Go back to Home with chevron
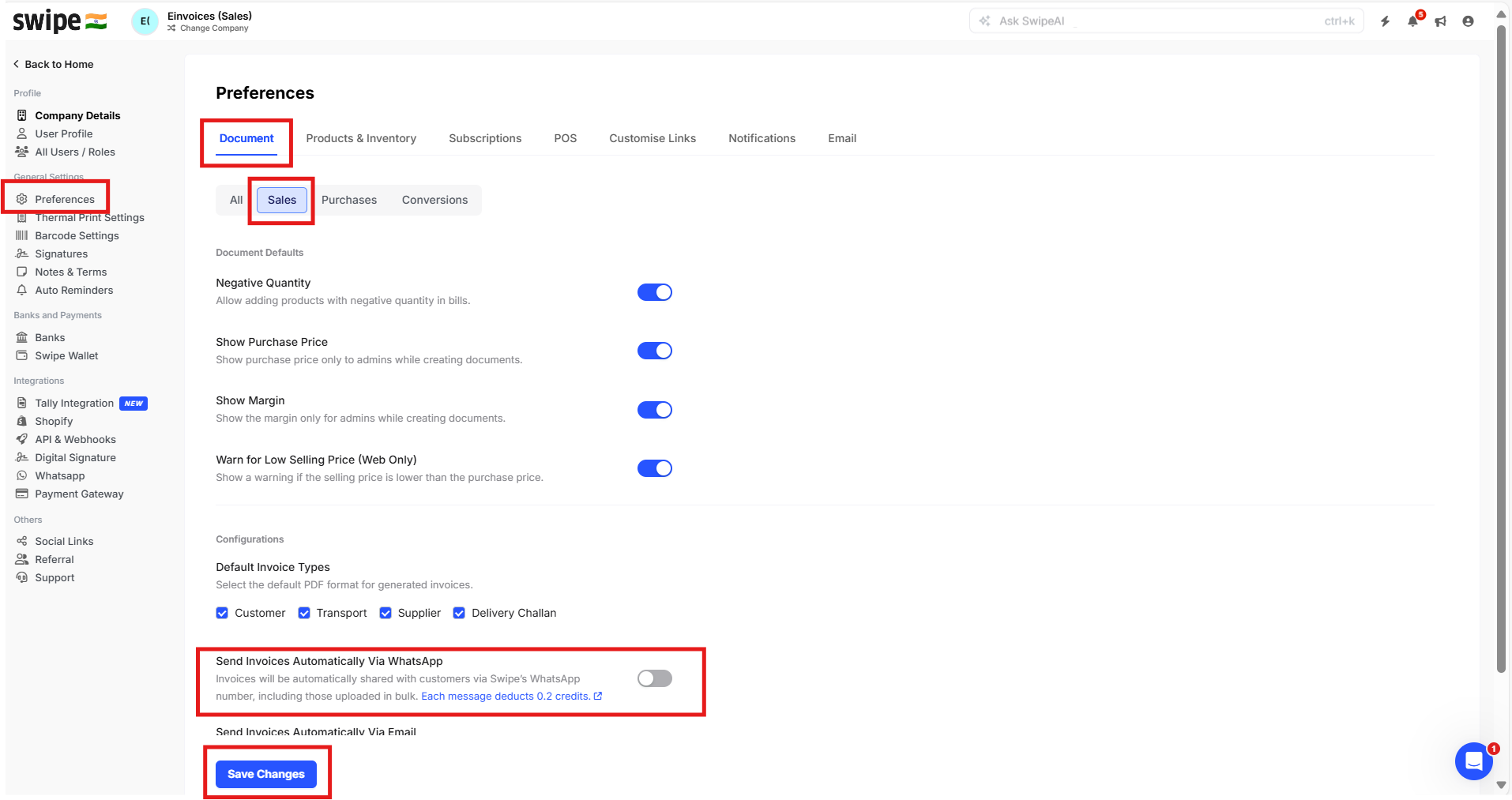Image resolution: width=1512 pixels, height=800 pixels. (x=17, y=64)
